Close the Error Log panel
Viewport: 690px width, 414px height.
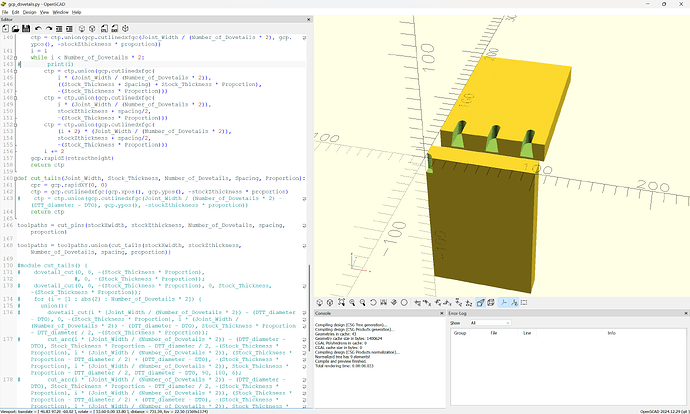(x=686, y=313)
